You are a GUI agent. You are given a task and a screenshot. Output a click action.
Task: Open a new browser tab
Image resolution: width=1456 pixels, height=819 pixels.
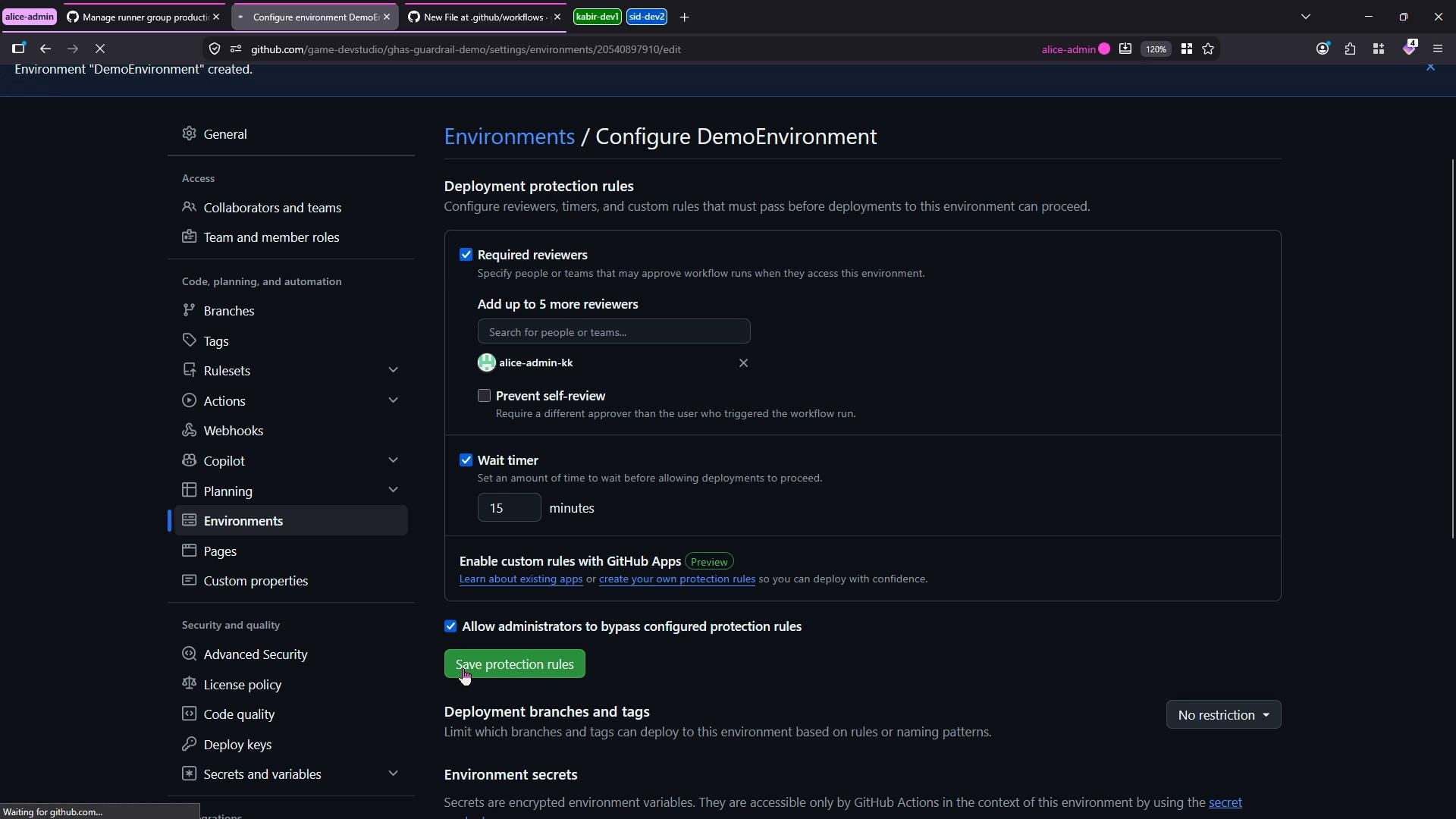685,17
